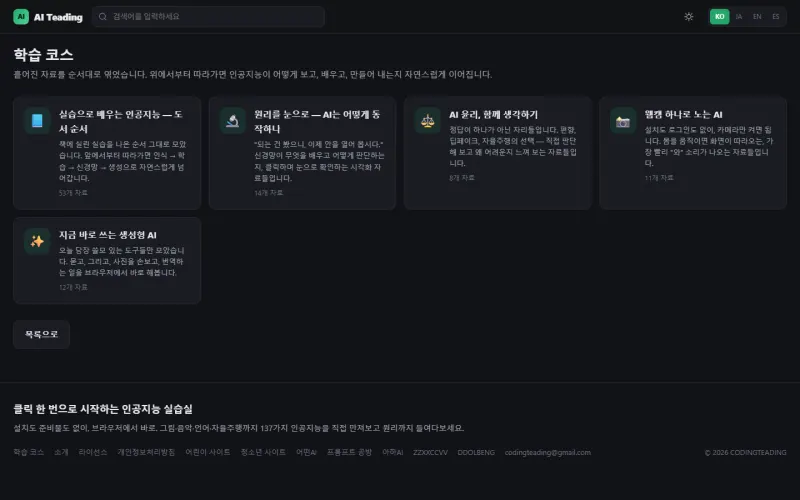Open the 어떤AI footer link

(306, 452)
